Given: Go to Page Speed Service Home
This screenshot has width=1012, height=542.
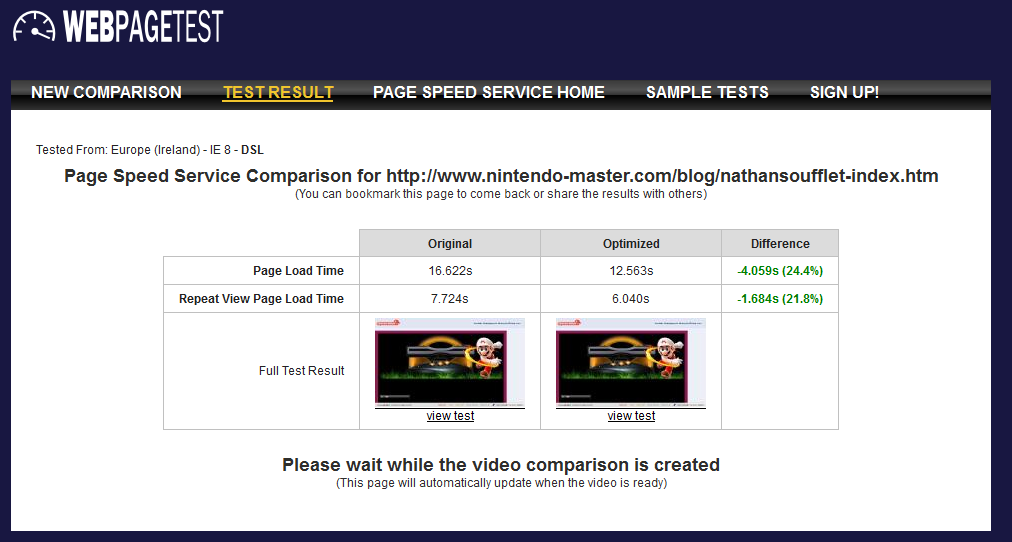Looking at the screenshot, I should click(x=489, y=92).
